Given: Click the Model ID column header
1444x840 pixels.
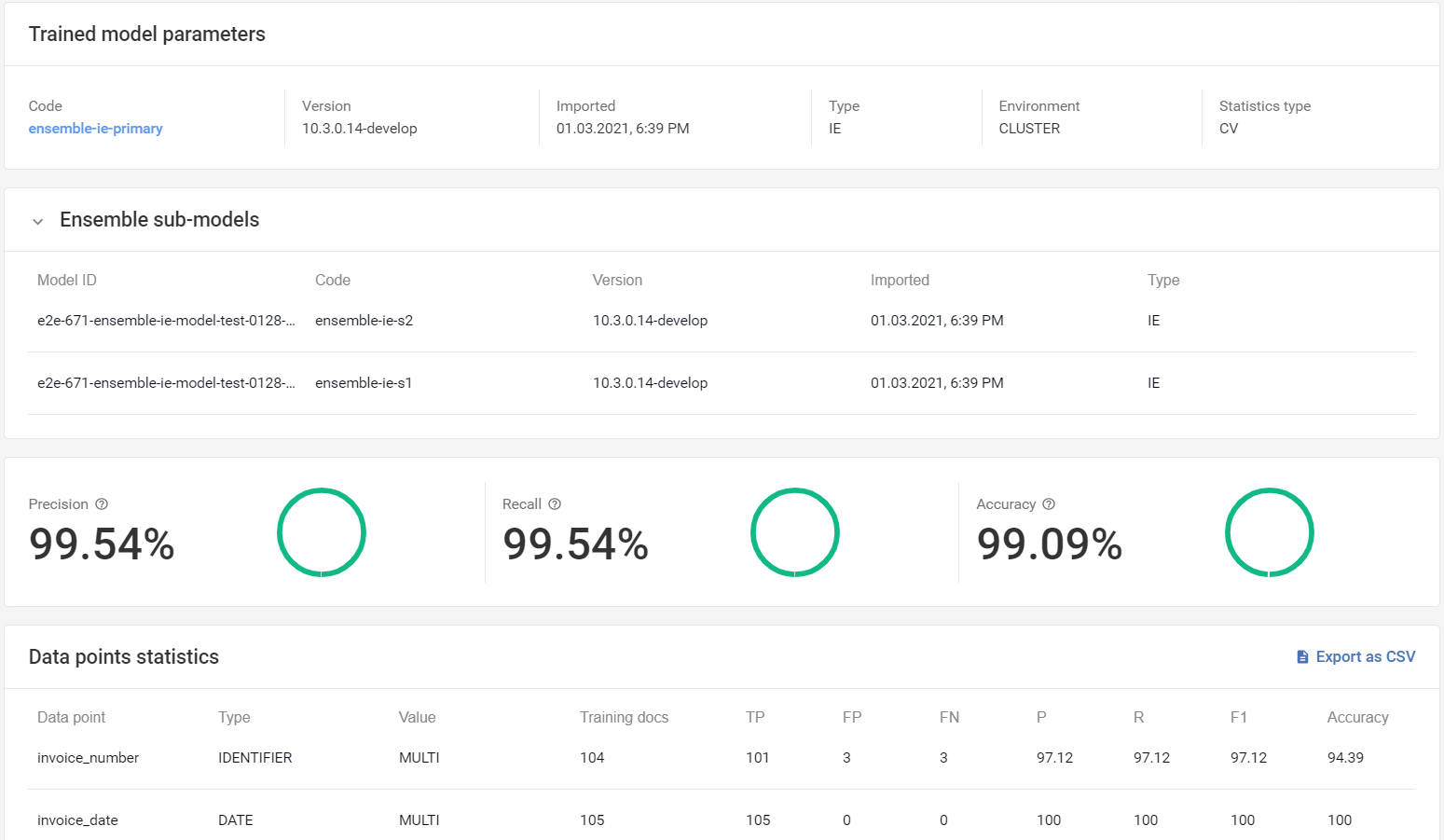Looking at the screenshot, I should click(67, 281).
